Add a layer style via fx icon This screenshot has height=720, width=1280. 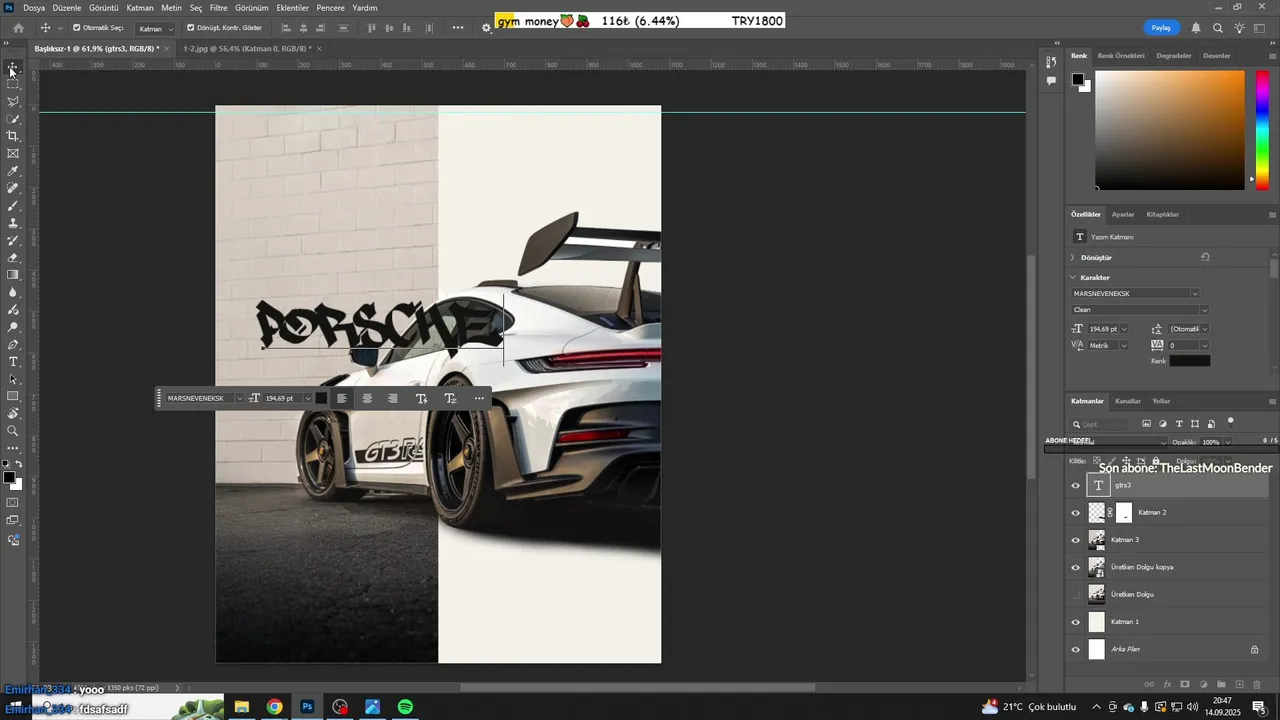click(1167, 685)
